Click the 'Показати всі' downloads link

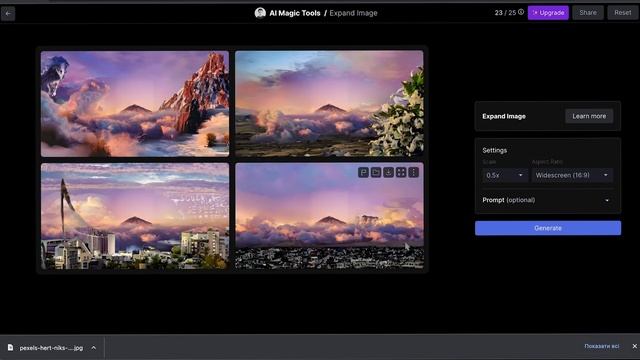tap(602, 346)
